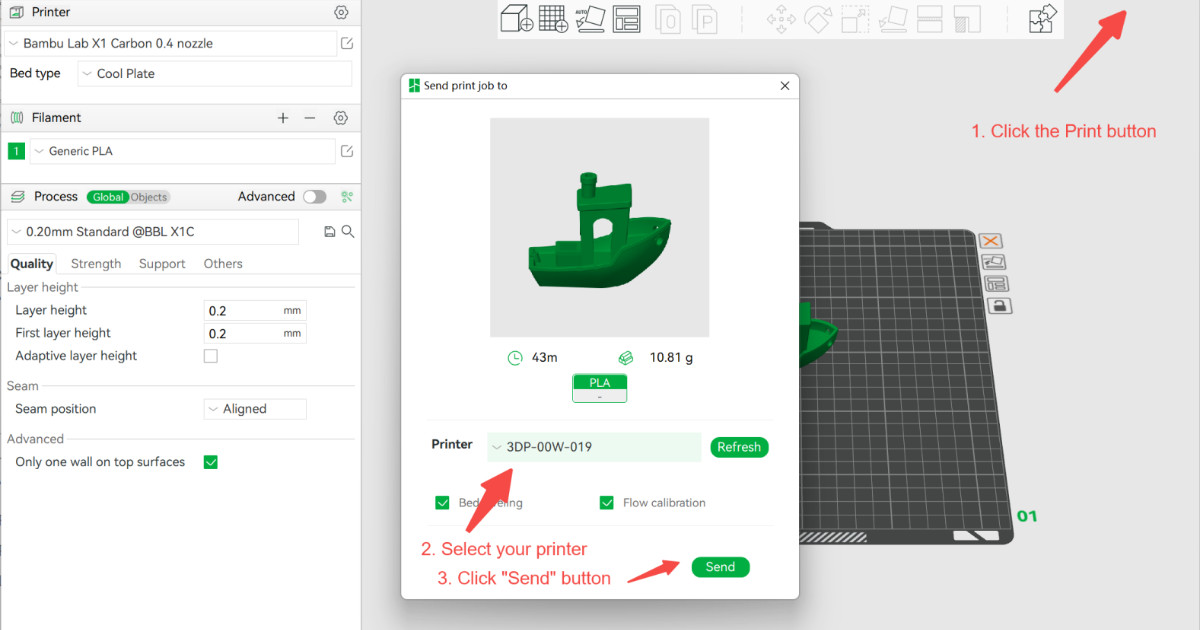Screen dimensions: 1200x630
Task: Select the Rotate tool in top toolbar
Action: point(818,18)
